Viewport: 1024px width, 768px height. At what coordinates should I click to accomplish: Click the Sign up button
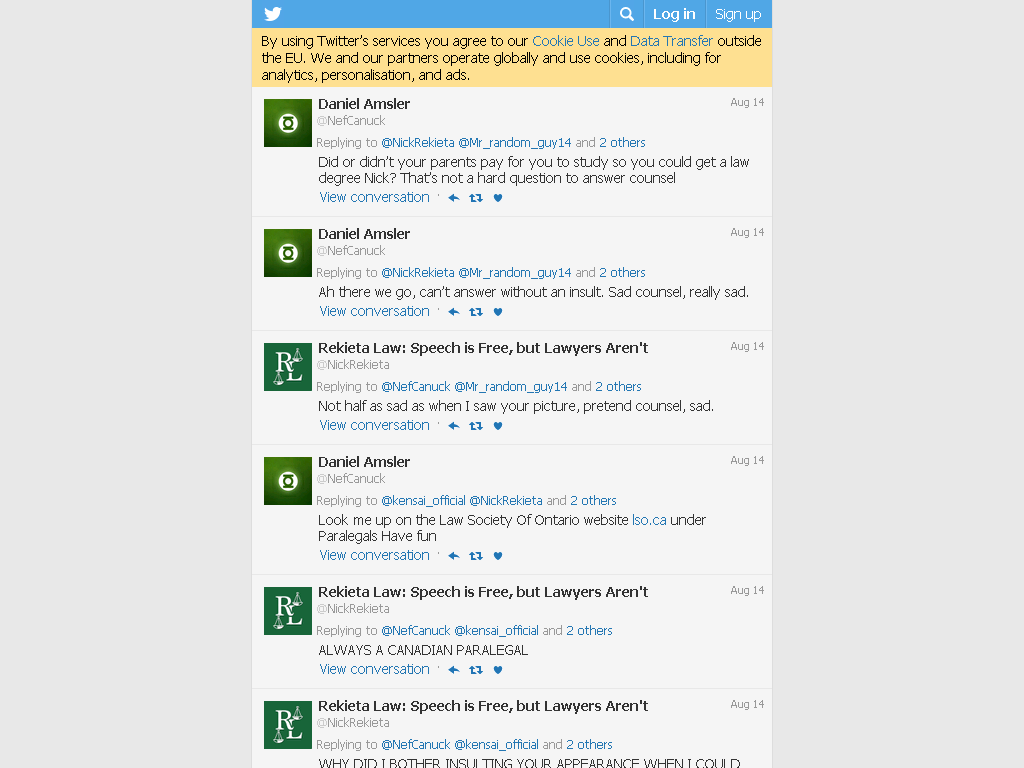pos(738,14)
